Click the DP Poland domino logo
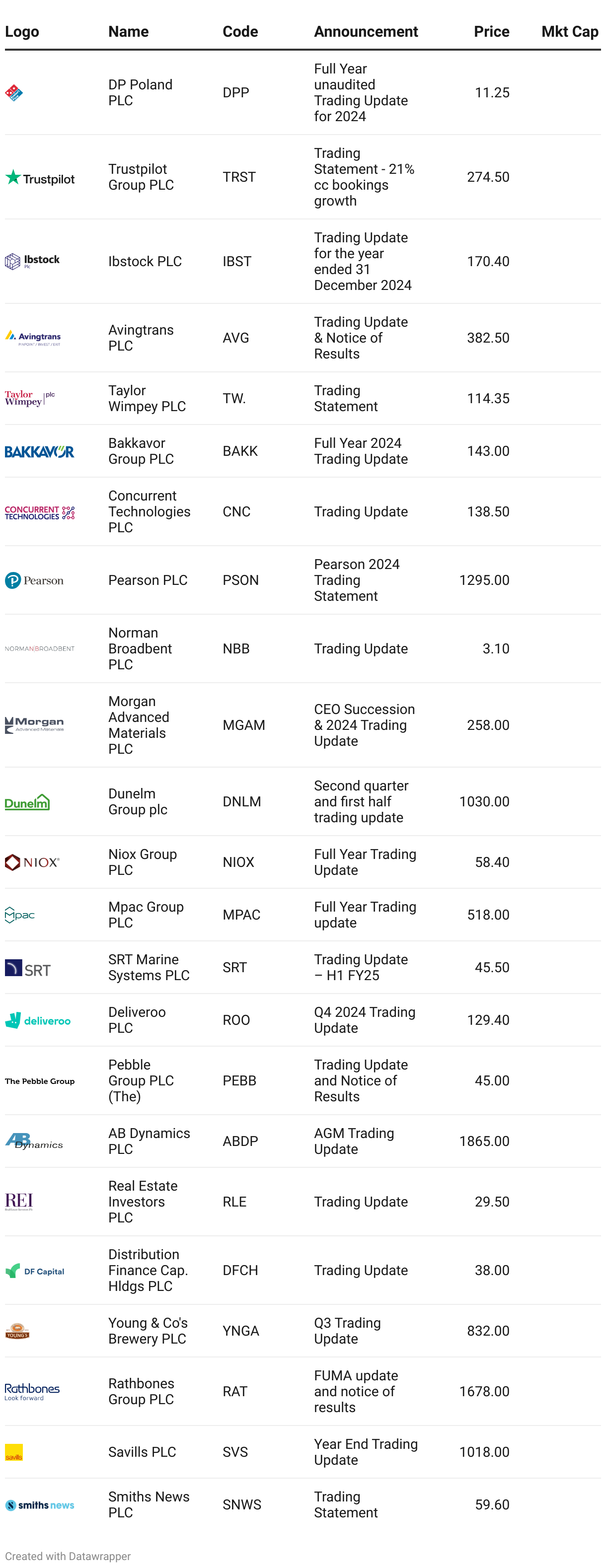The height and width of the screenshot is (1568, 606). [x=13, y=92]
